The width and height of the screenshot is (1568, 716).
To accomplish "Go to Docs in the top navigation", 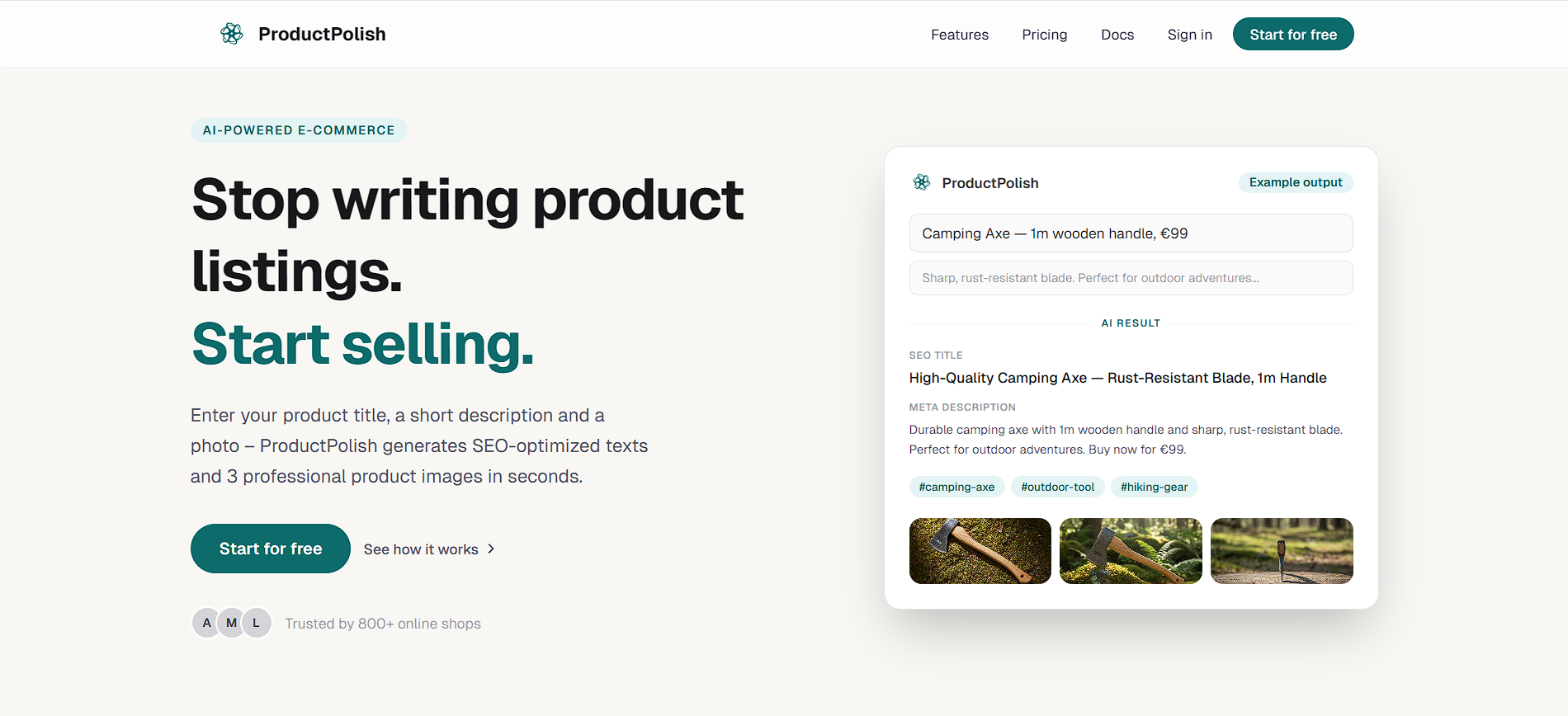I will (x=1117, y=35).
